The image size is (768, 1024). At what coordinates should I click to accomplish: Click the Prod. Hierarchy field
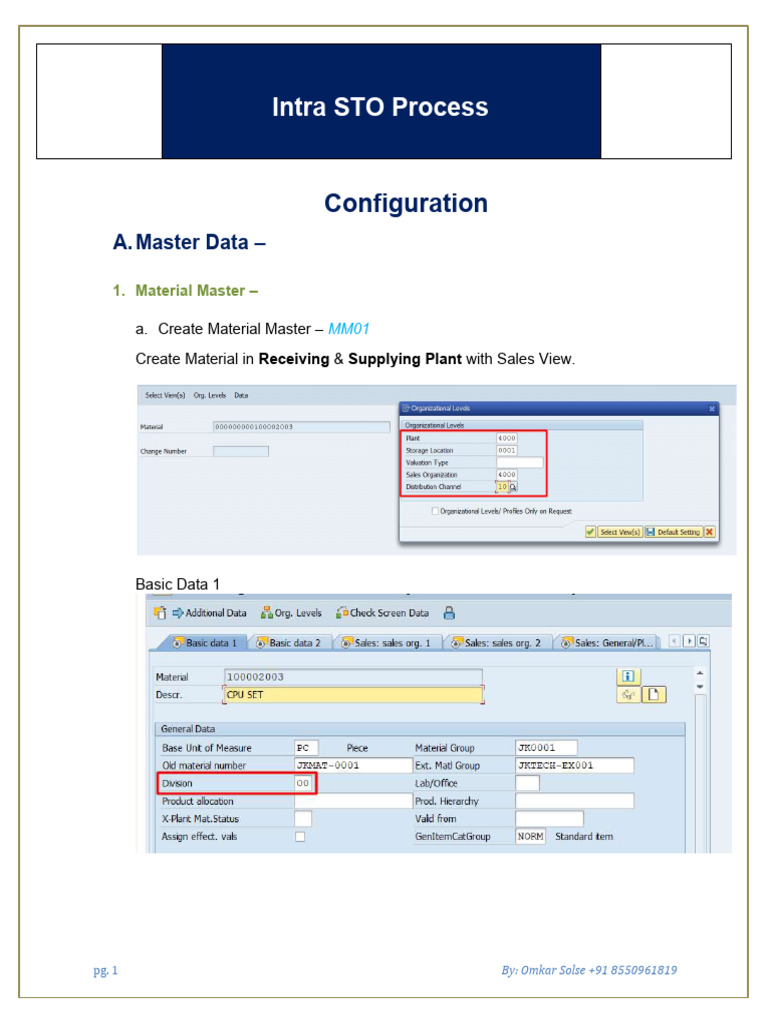tap(575, 801)
